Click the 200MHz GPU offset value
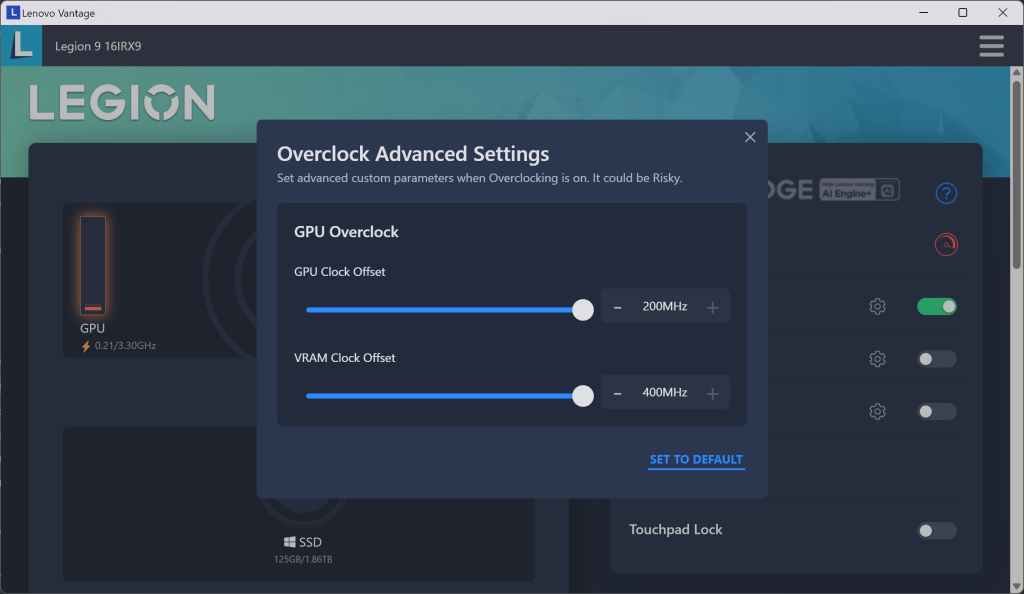The height and width of the screenshot is (594, 1024). point(665,306)
